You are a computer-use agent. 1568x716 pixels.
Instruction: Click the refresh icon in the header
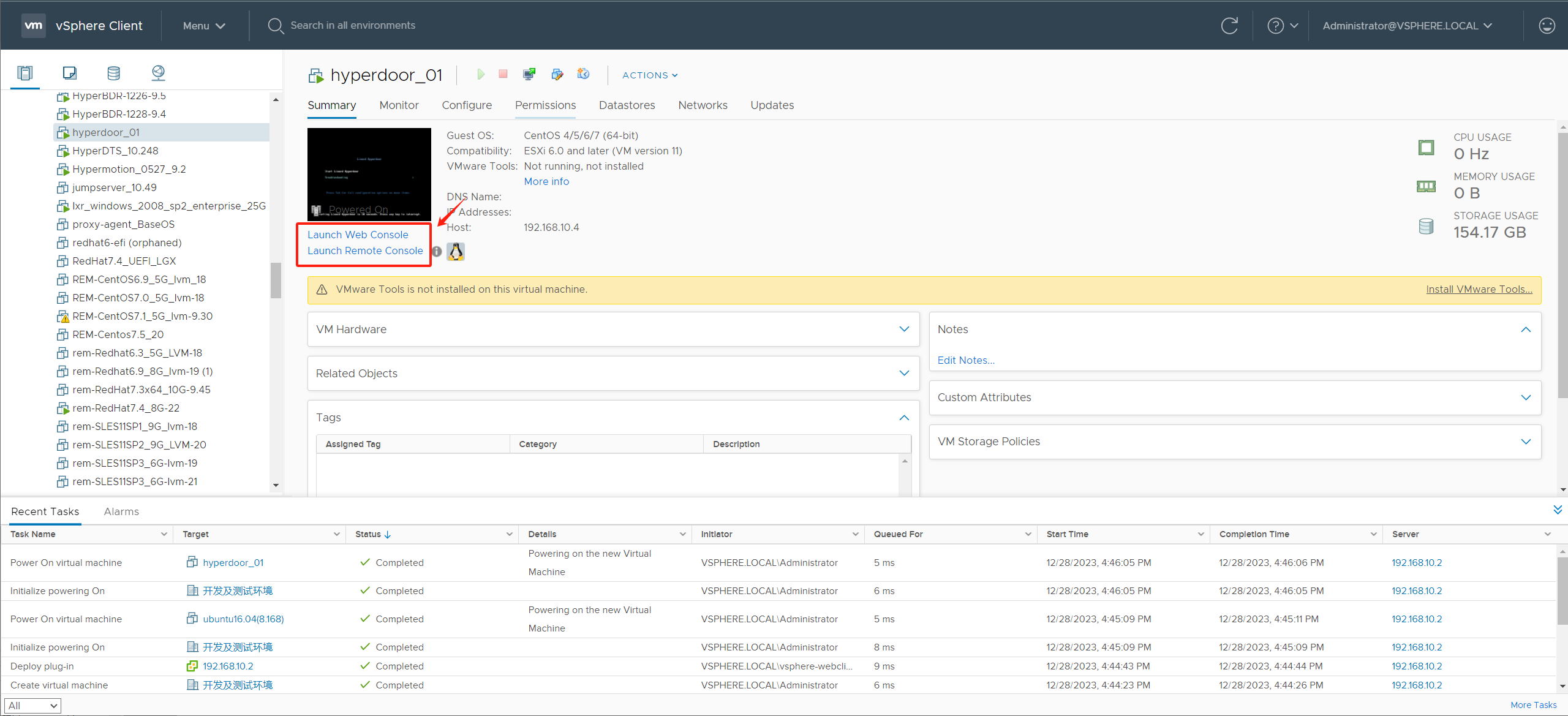point(1229,26)
